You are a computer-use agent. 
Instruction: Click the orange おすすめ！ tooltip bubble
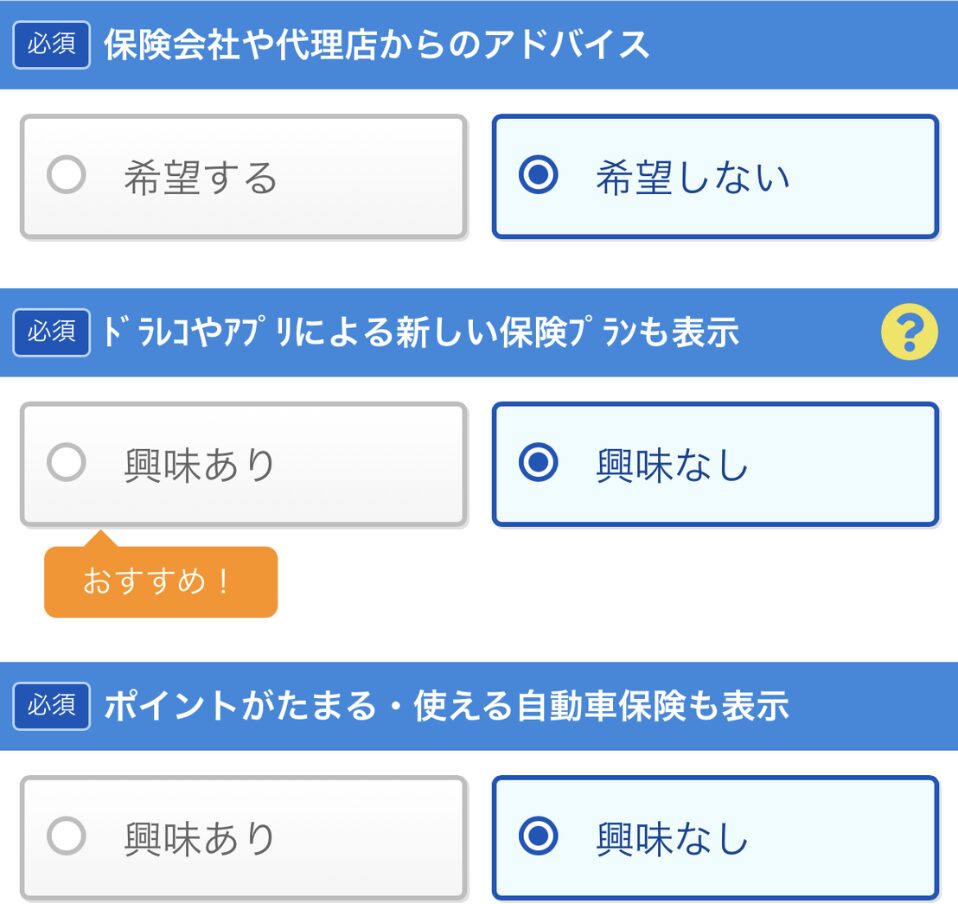click(x=161, y=580)
